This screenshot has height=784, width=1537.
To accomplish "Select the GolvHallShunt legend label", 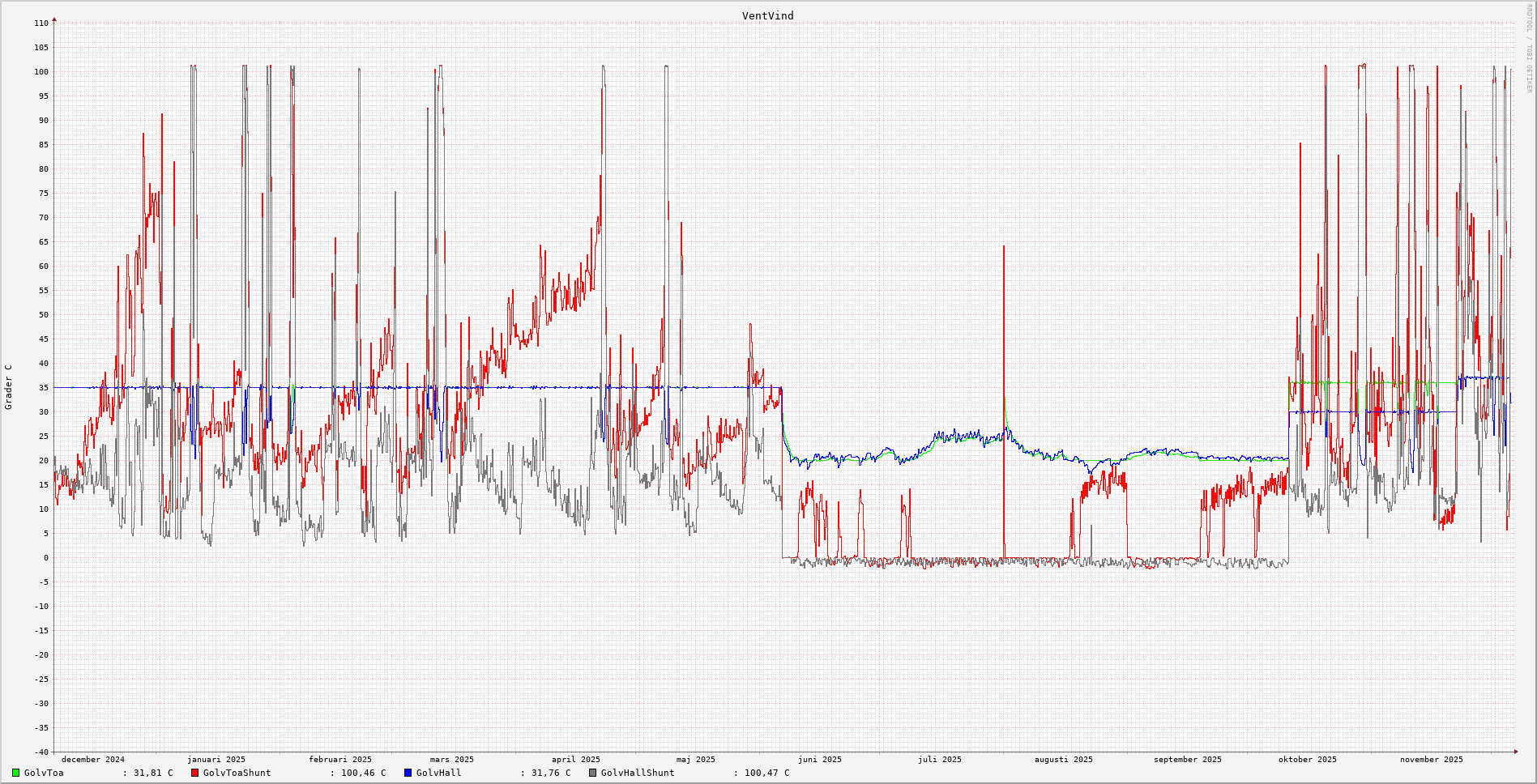I will pos(637,773).
